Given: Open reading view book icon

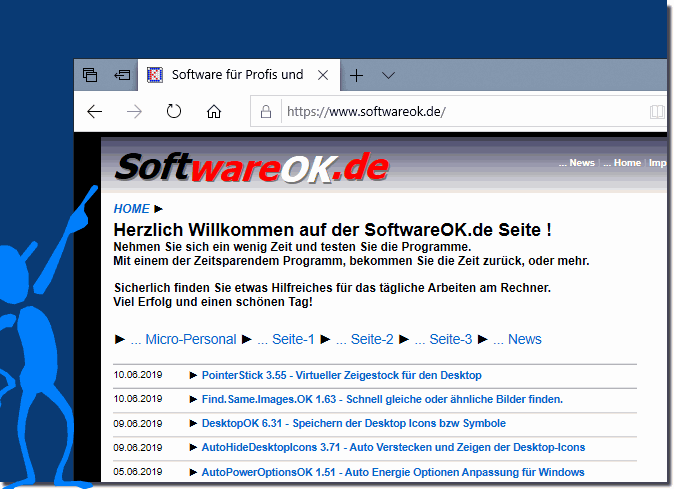Looking at the screenshot, I should pos(657,112).
